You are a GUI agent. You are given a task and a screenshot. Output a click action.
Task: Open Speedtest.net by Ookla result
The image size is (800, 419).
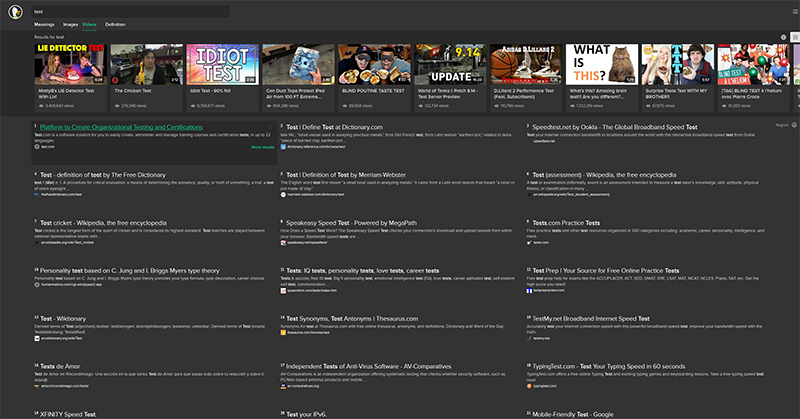615,127
